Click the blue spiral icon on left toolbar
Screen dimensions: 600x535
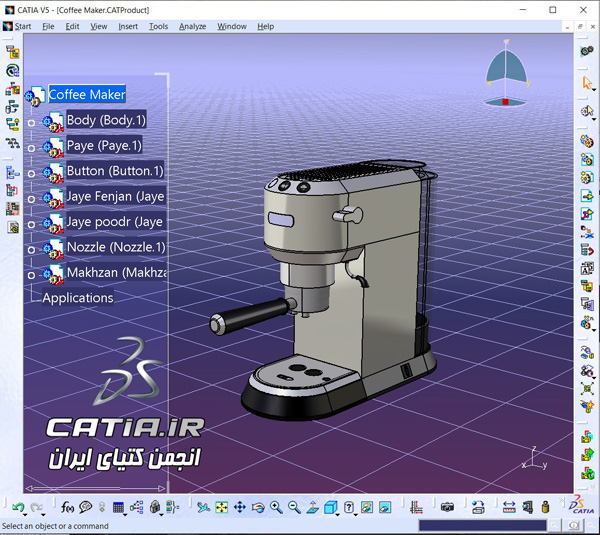(x=12, y=70)
